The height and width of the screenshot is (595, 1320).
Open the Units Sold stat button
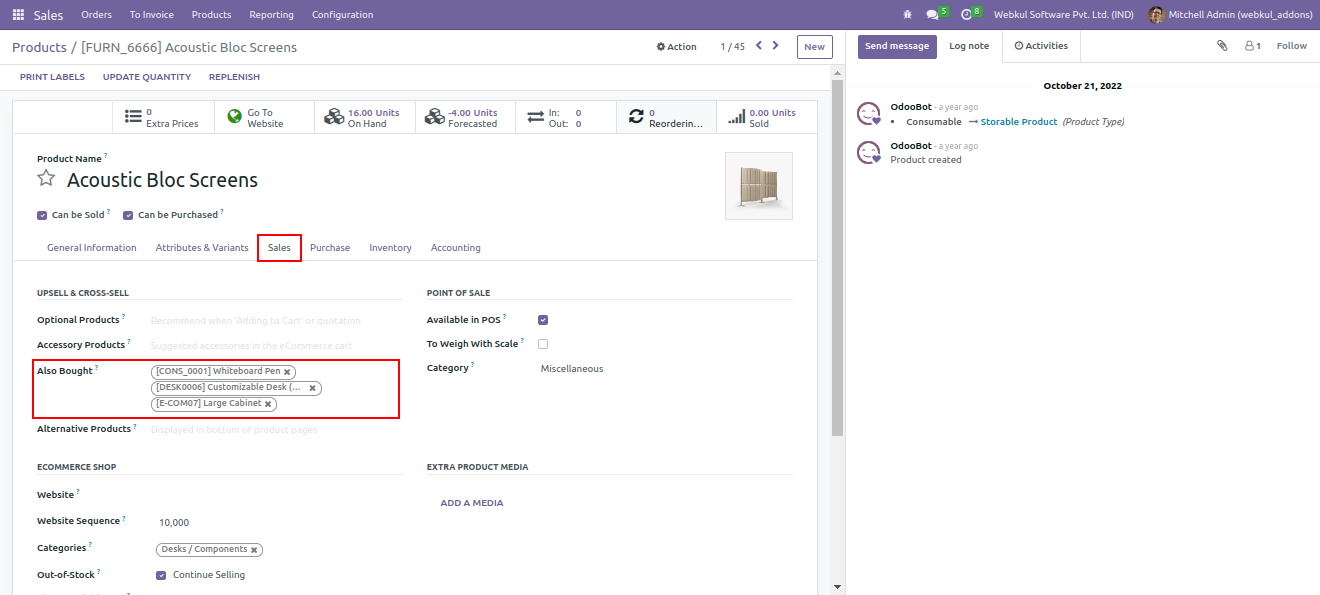coord(766,117)
